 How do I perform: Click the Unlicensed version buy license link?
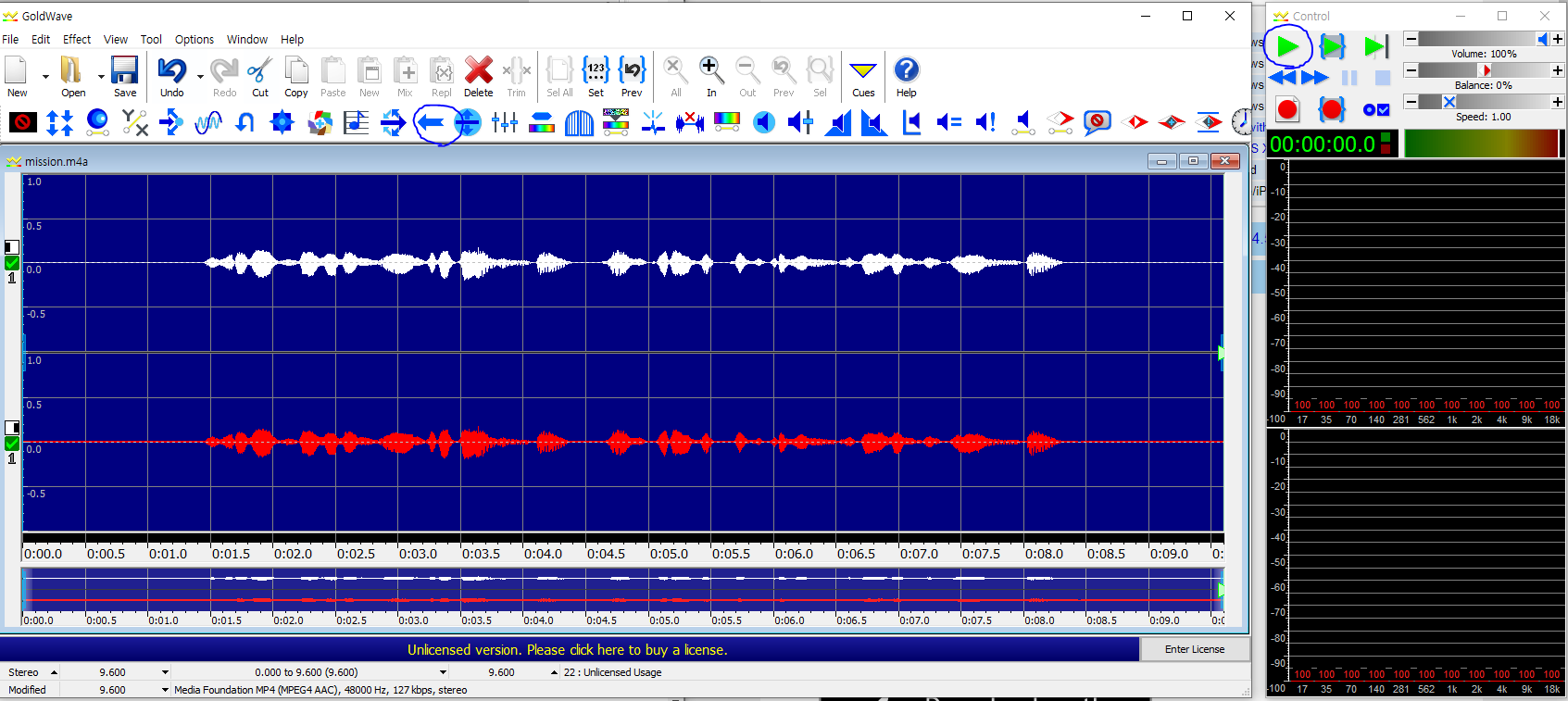coord(568,650)
